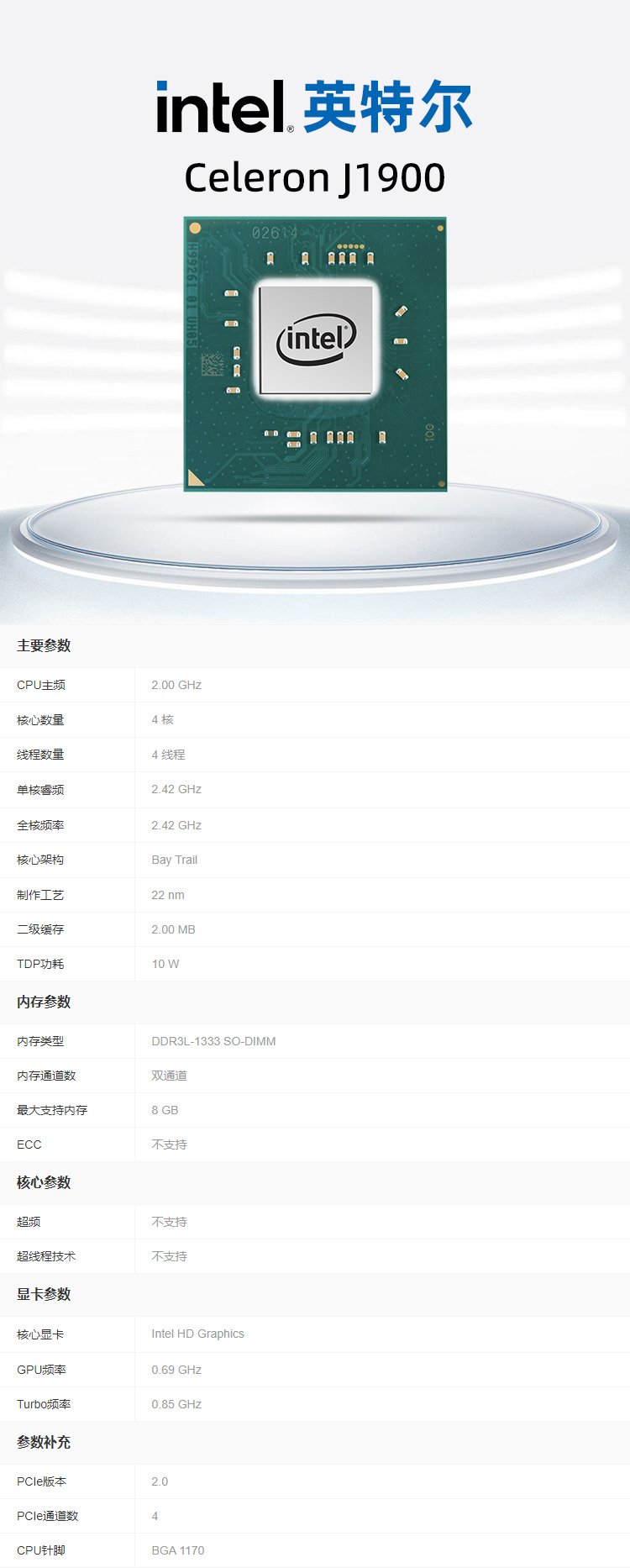The image size is (630, 1568).
Task: Click the 'PCIe版本' label
Action: pyautogui.click(x=41, y=1481)
